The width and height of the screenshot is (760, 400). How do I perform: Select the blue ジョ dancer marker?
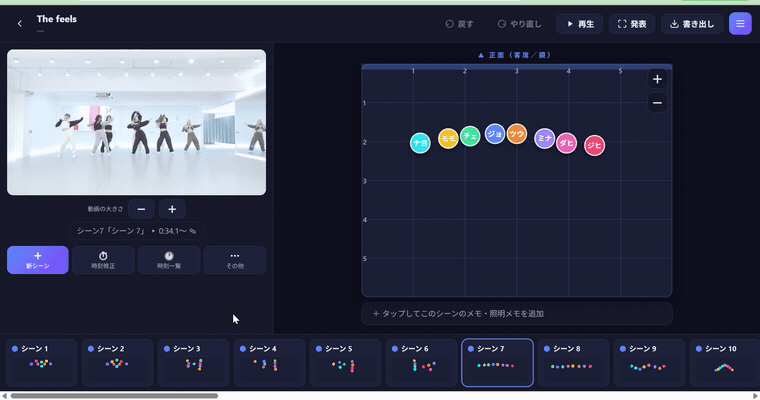click(x=495, y=134)
